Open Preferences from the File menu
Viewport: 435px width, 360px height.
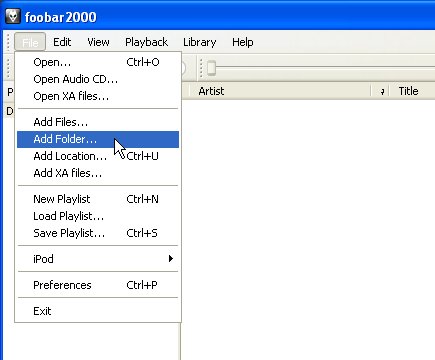(x=98, y=285)
